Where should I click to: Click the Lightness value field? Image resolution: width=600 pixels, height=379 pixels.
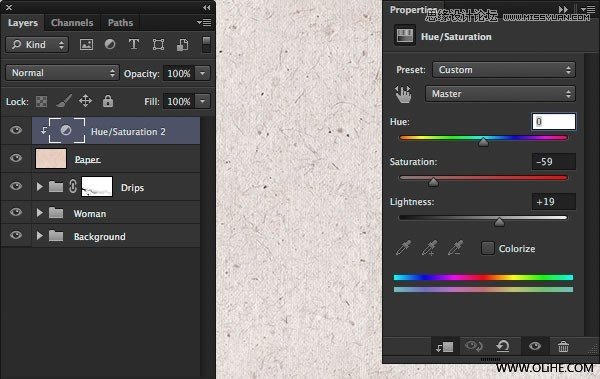click(554, 202)
